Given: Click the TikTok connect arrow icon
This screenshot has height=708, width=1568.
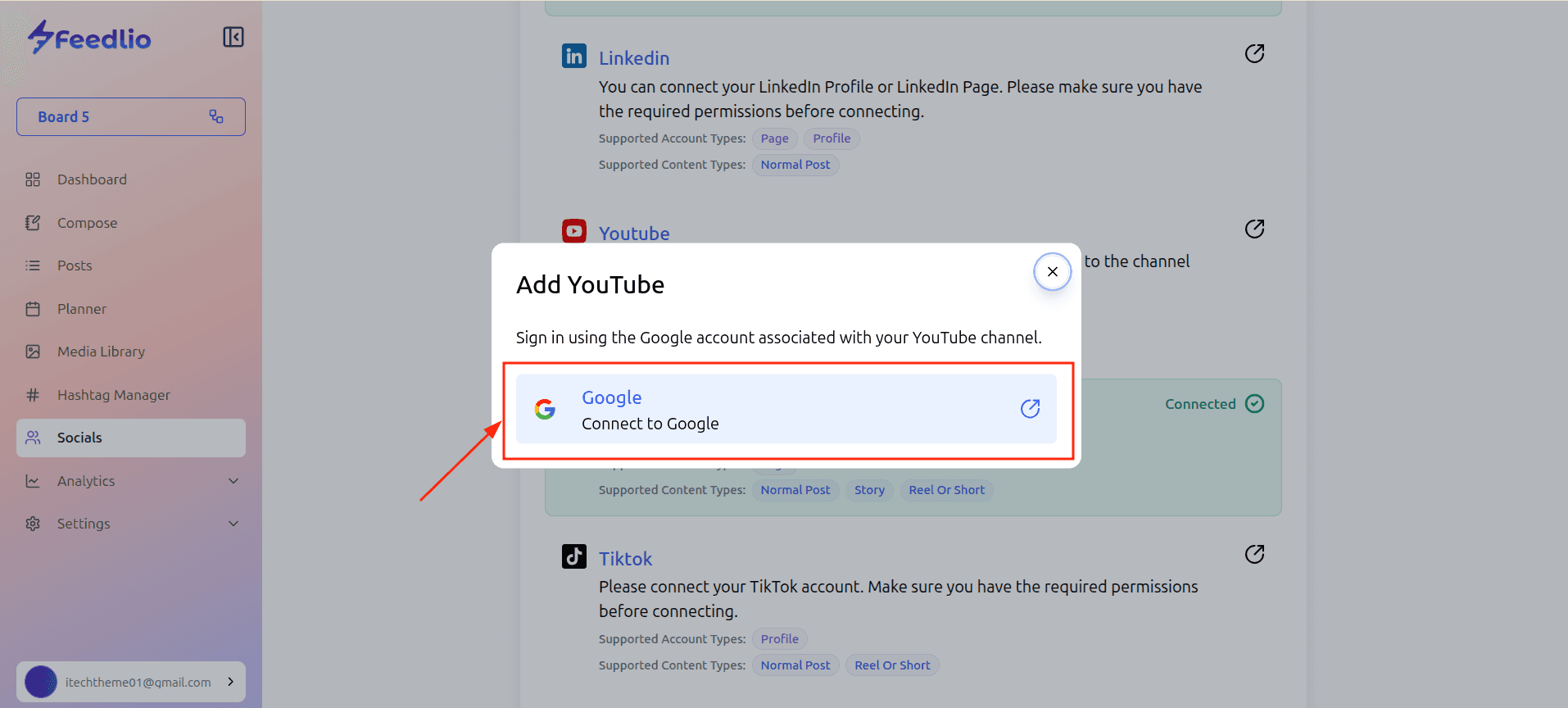Looking at the screenshot, I should tap(1253, 555).
